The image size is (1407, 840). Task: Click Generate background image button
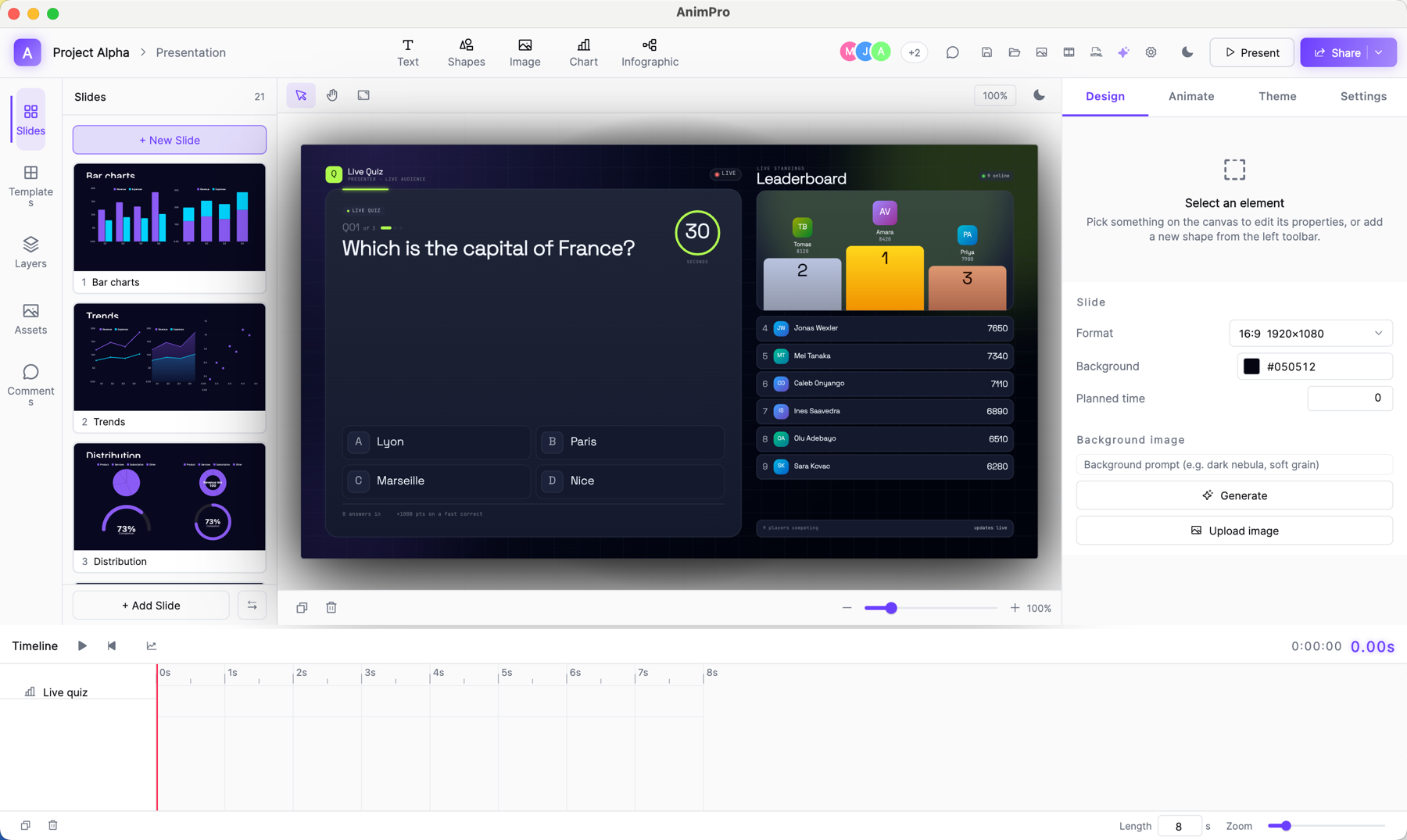[1234, 495]
